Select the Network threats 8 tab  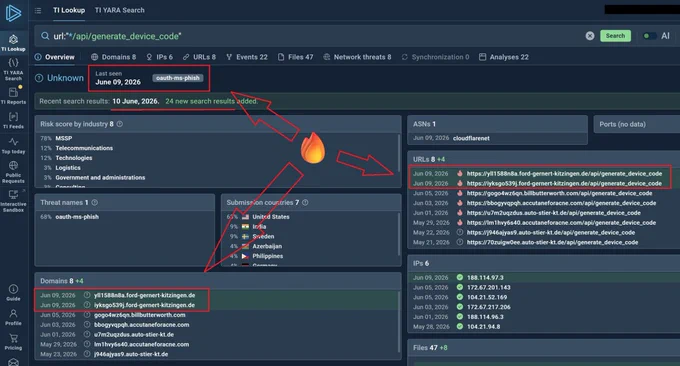(357, 57)
